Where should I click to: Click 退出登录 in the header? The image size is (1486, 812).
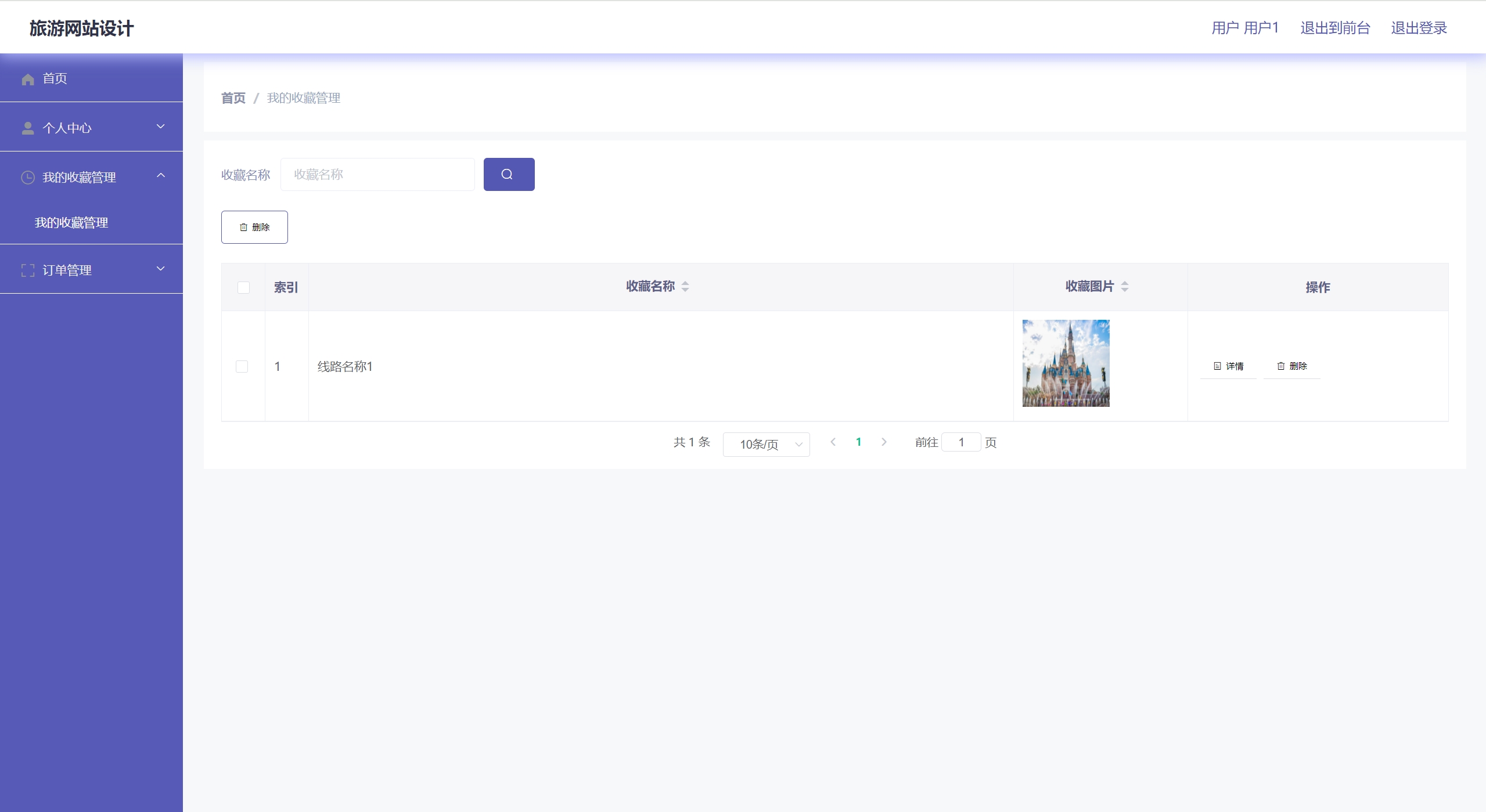1419,28
